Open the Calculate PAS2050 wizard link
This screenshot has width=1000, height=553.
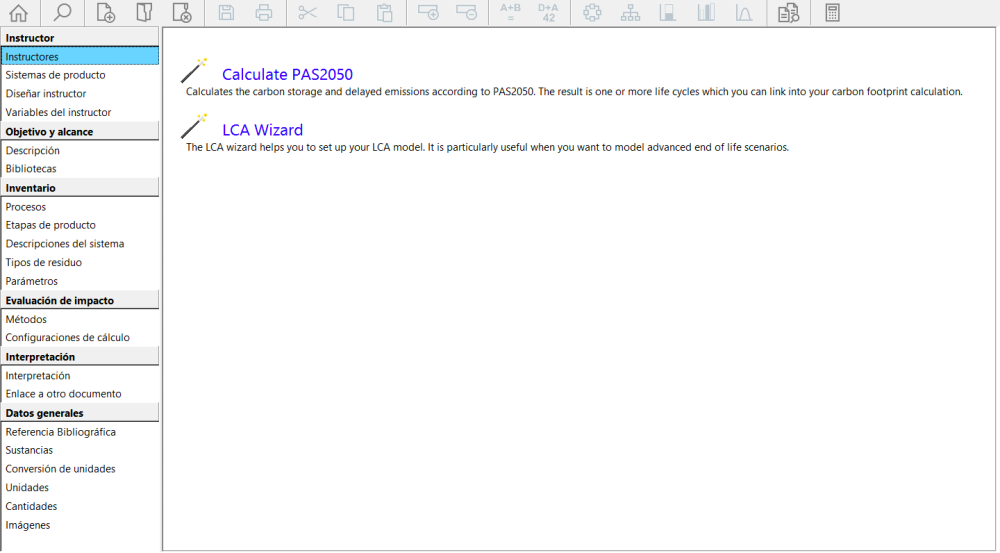(287, 75)
